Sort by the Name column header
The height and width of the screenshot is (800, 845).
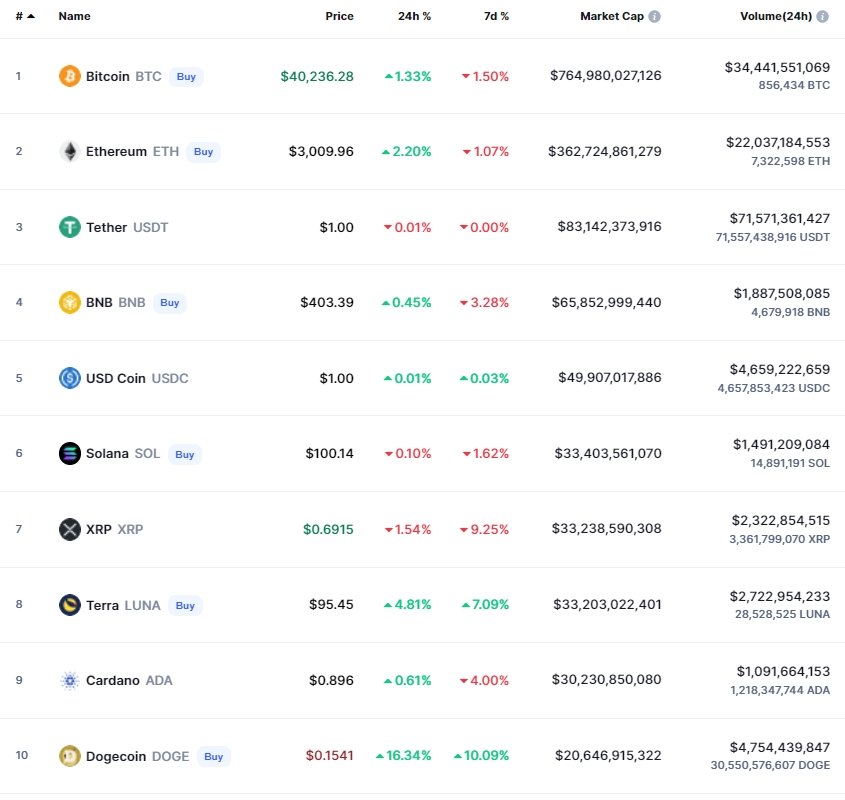[74, 17]
